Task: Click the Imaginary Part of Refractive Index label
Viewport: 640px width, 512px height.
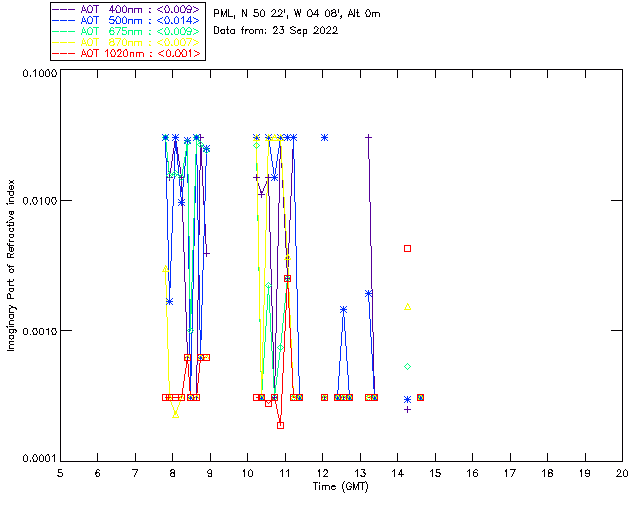Action: click(11, 265)
